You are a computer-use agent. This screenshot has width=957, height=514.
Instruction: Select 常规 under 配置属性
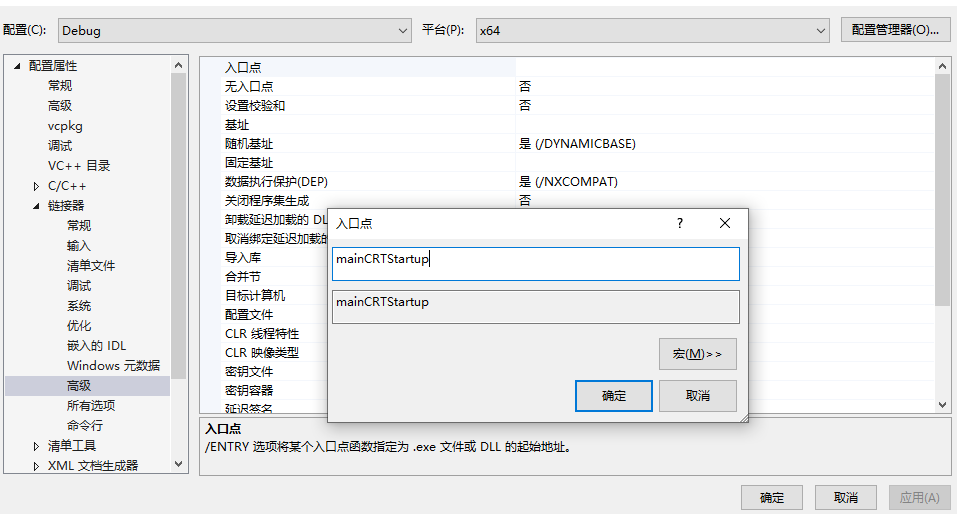60,85
